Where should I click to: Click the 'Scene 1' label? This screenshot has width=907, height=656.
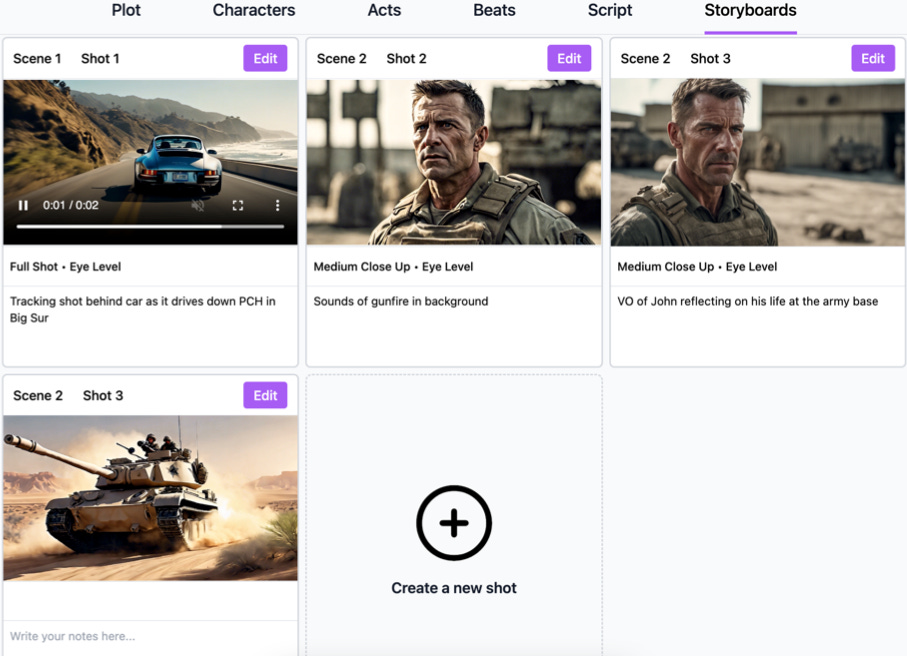click(x=37, y=58)
